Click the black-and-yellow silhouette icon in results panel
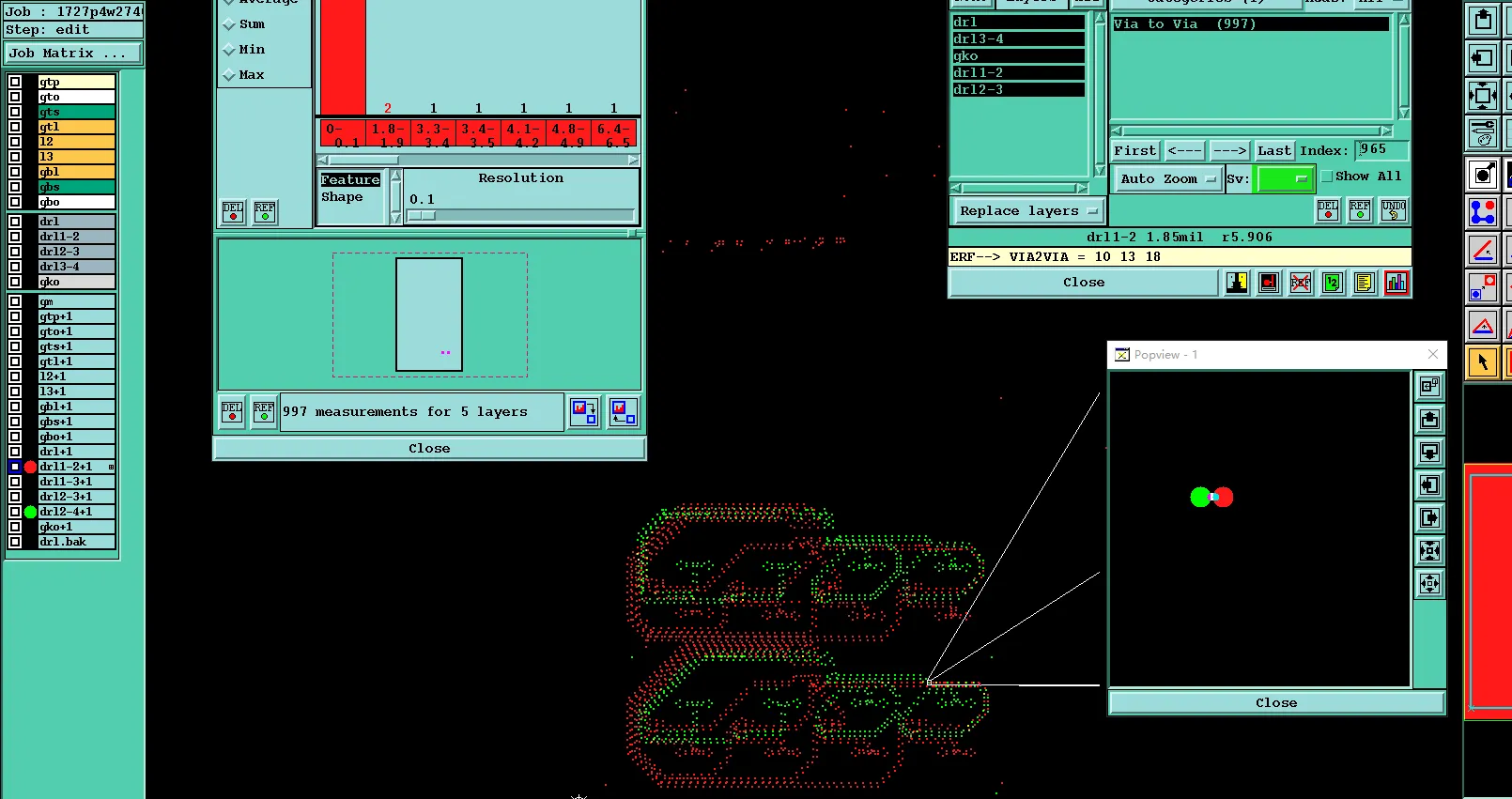Viewport: 1512px width, 799px height. [x=1237, y=283]
